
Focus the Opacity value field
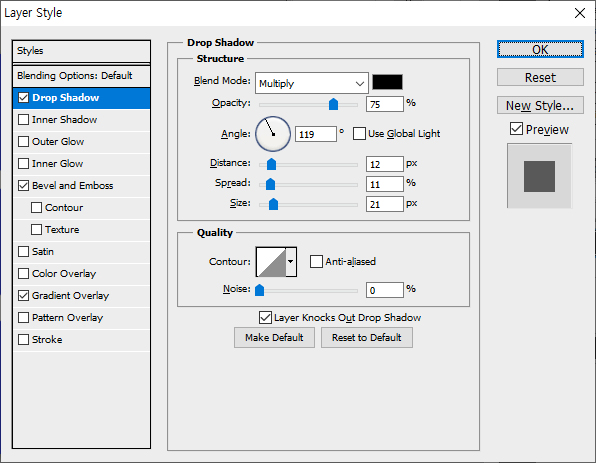pos(385,104)
